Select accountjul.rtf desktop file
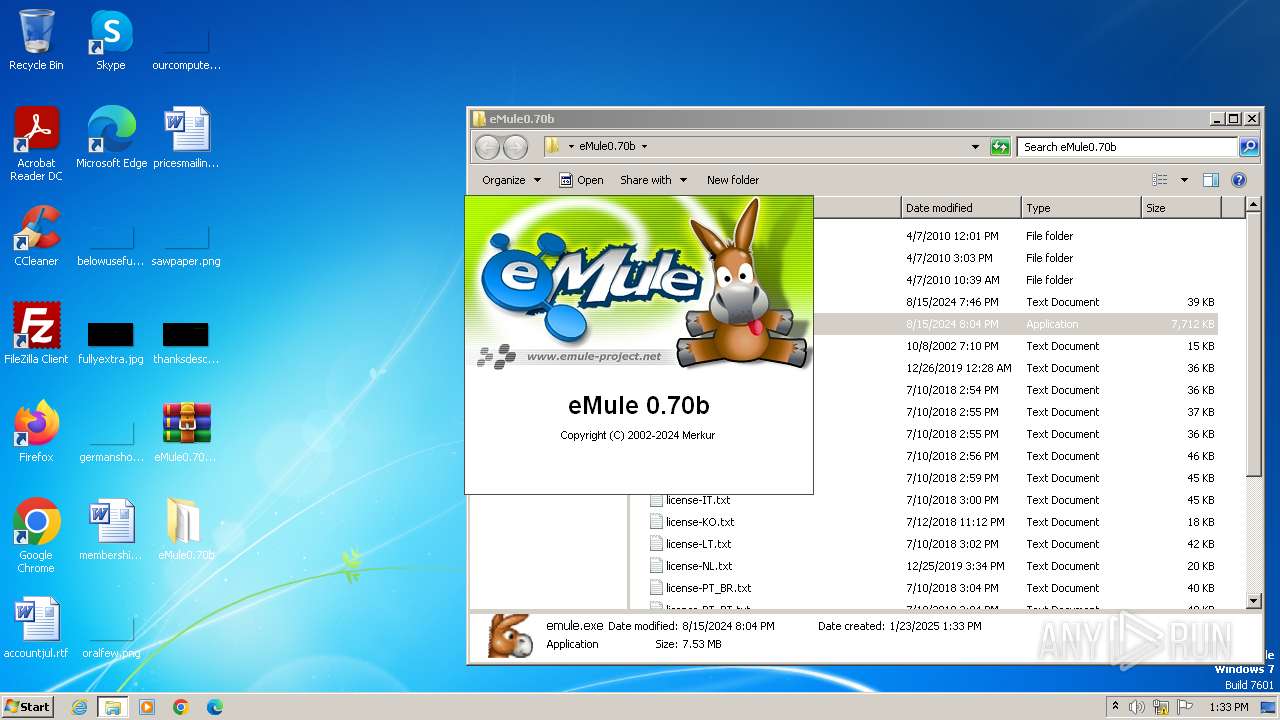This screenshot has width=1280, height=720. click(36, 628)
